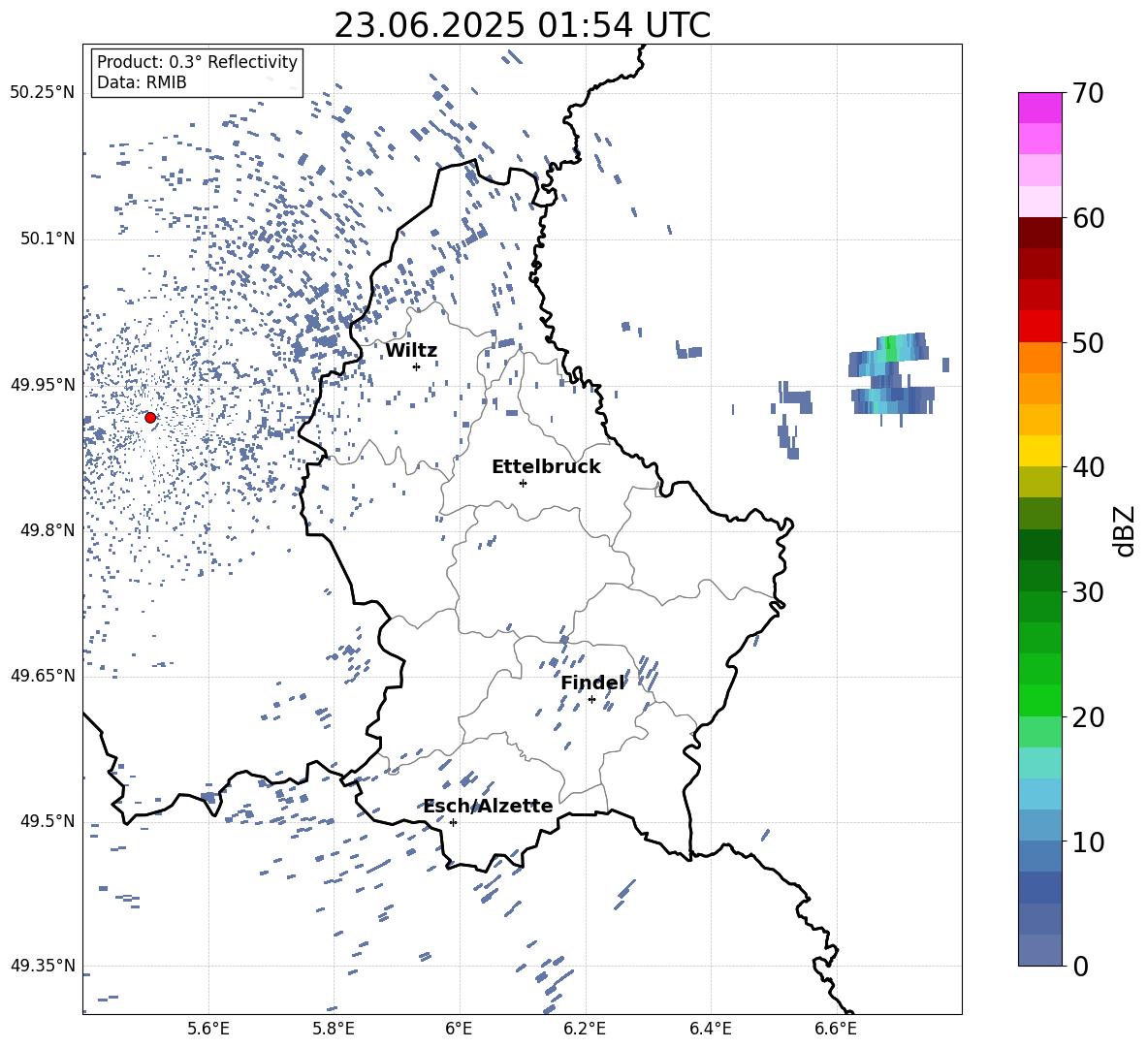Viewport: 1148px width, 1048px height.
Task: Pick the cyan swatch near 15 dBZ
Action: pyautogui.click(x=1039, y=794)
